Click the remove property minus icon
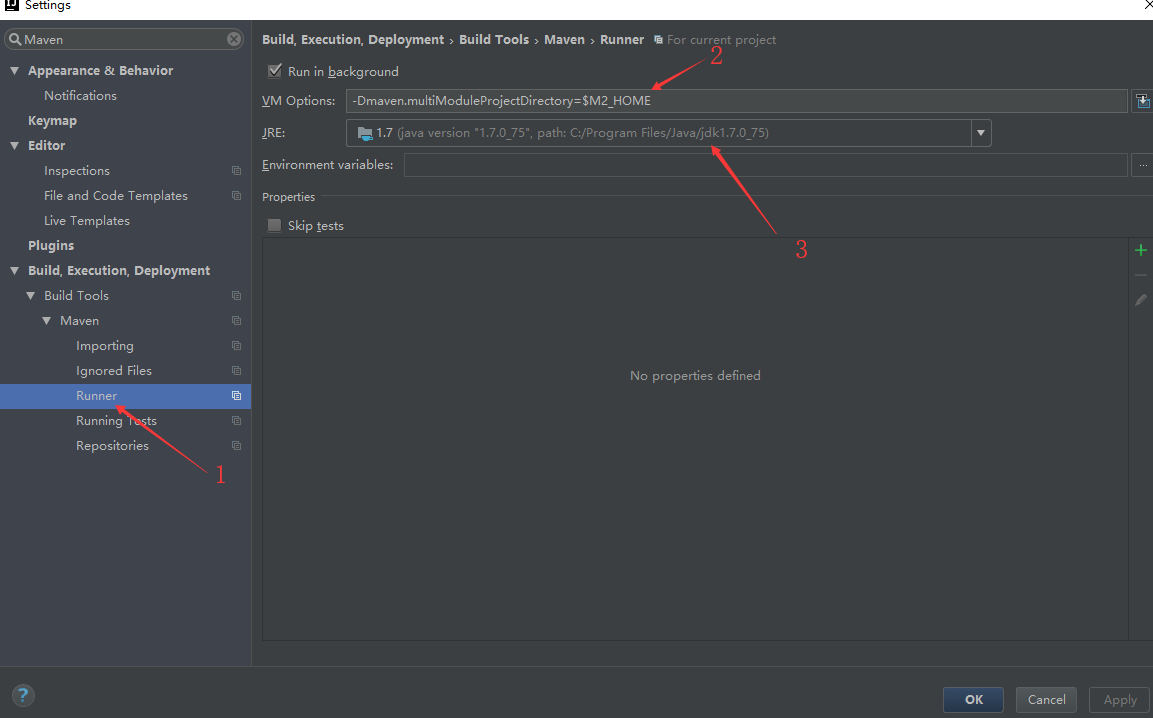This screenshot has height=718, width=1153. coord(1140,275)
